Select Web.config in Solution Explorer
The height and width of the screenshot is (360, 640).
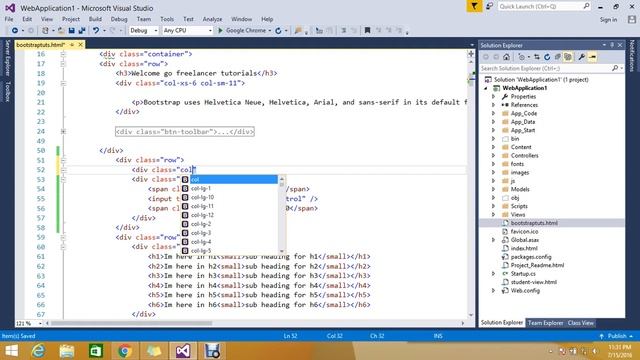[525, 291]
